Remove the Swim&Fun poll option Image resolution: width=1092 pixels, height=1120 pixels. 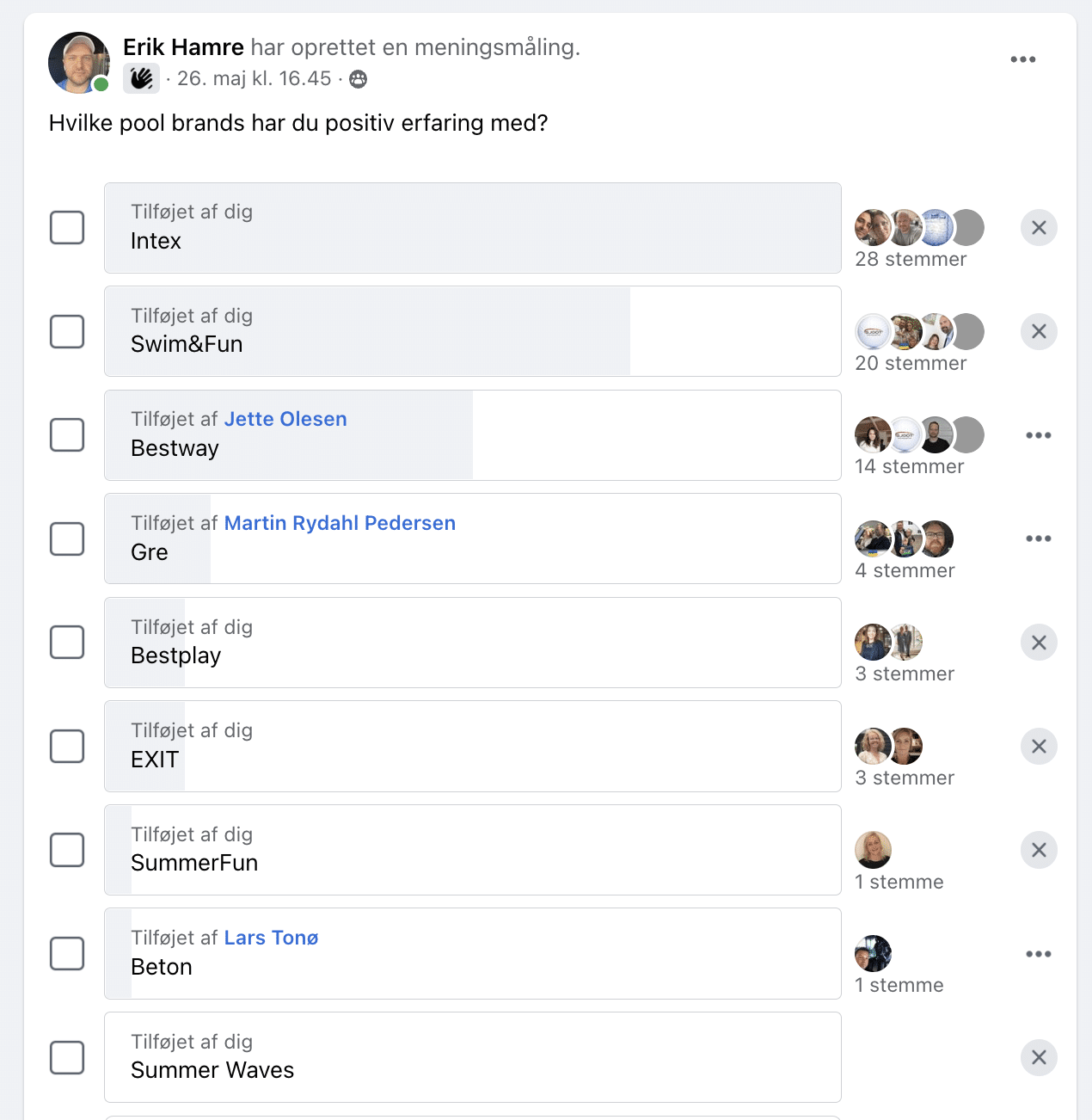point(1039,331)
